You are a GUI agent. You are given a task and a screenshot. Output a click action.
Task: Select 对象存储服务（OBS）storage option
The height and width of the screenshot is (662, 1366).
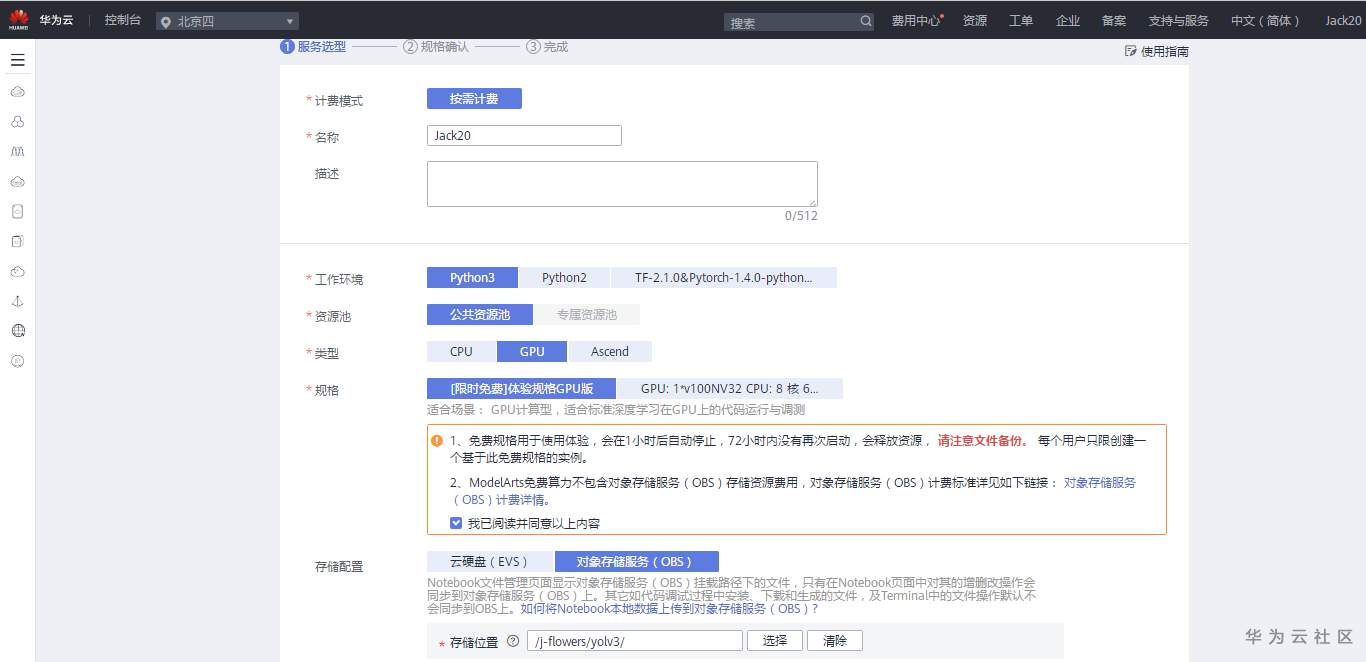(x=637, y=562)
